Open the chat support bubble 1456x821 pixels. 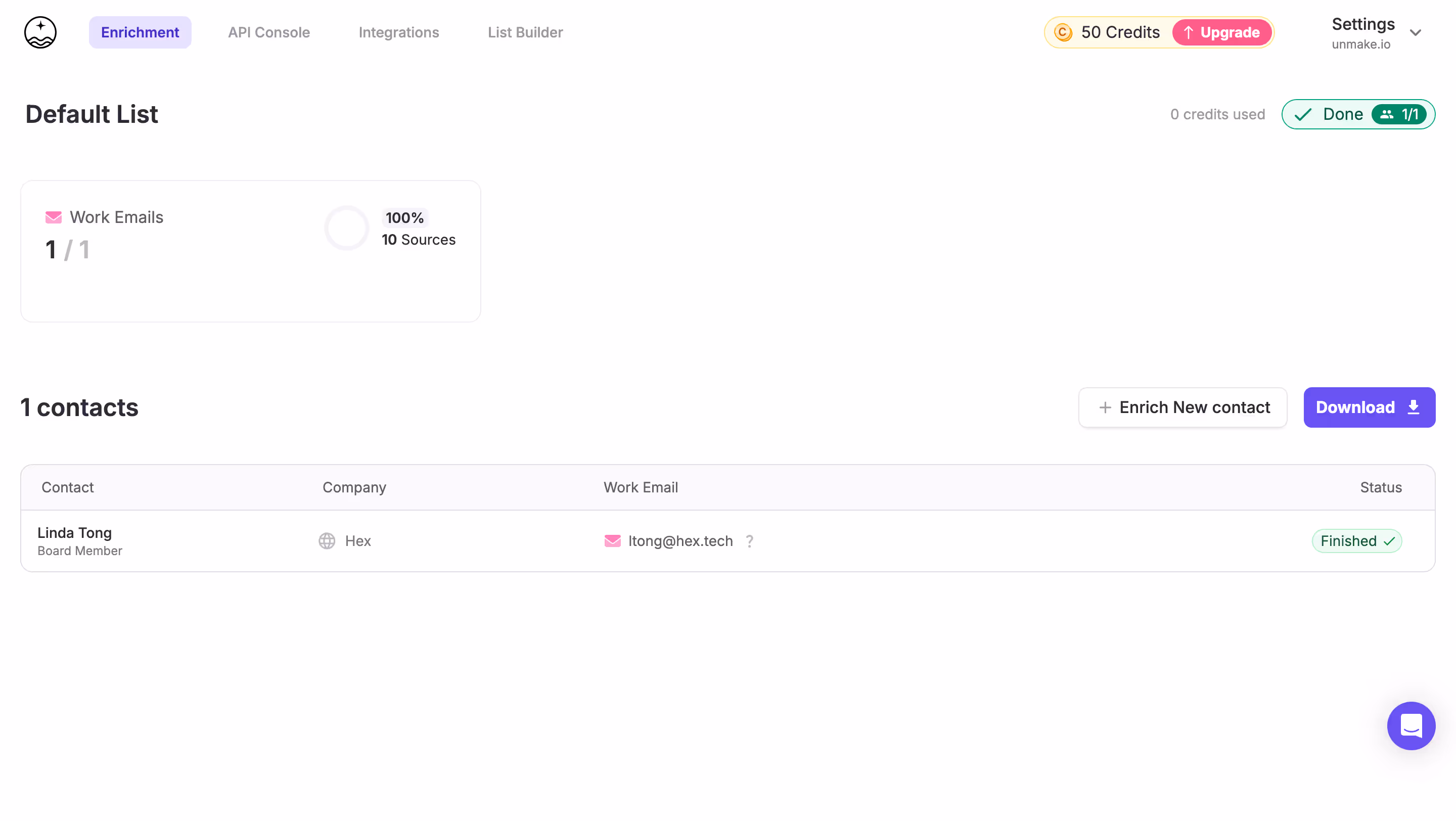click(x=1411, y=725)
